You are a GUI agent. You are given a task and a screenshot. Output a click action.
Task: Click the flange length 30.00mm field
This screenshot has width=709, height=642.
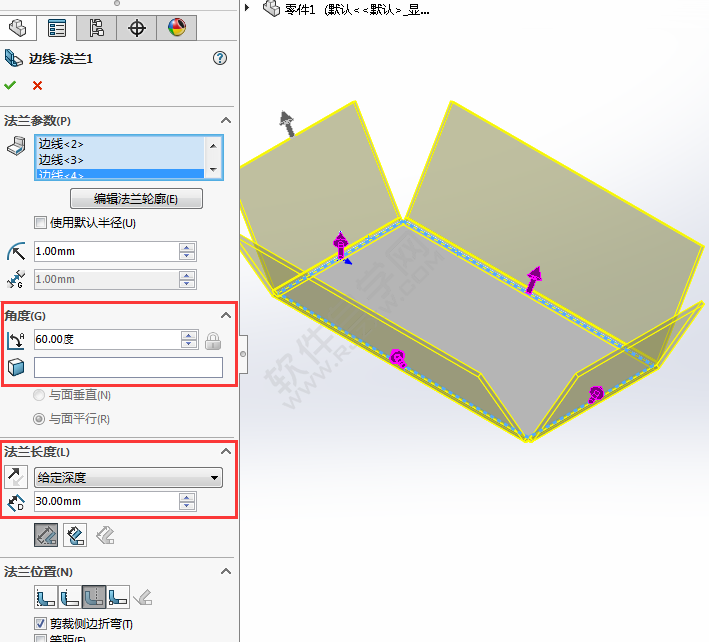(x=106, y=501)
